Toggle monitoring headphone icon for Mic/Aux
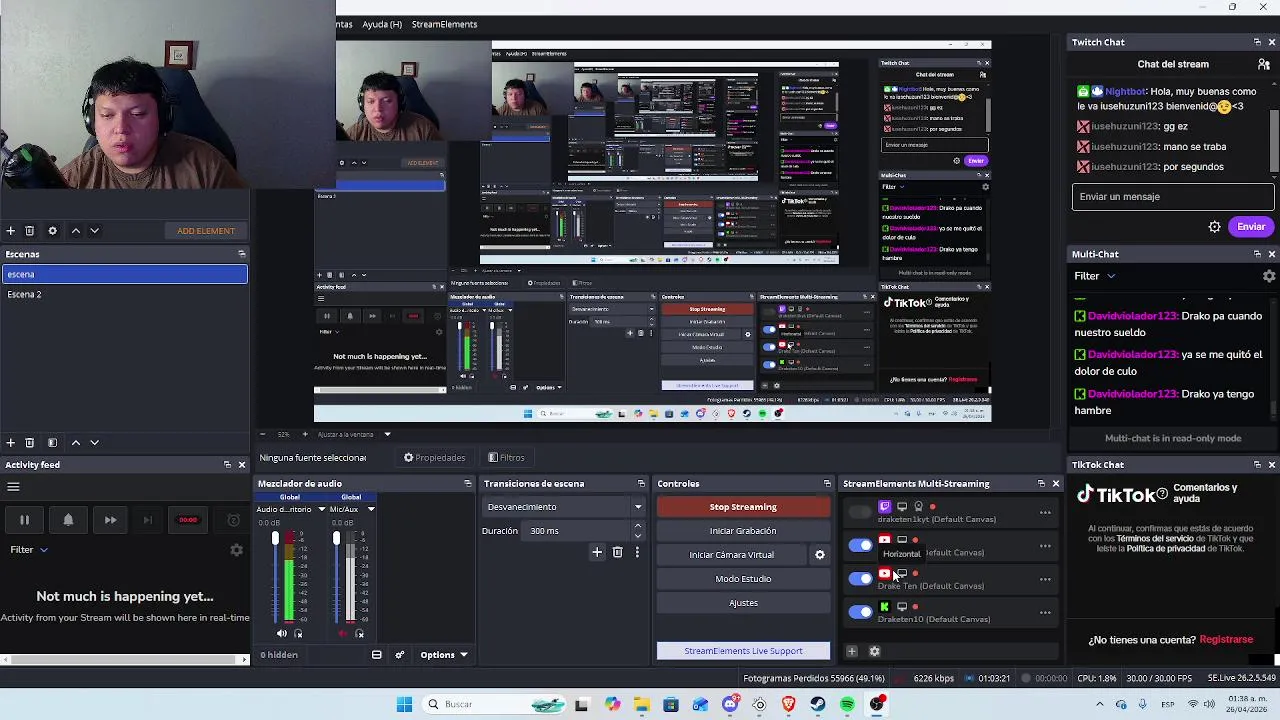 tap(360, 633)
